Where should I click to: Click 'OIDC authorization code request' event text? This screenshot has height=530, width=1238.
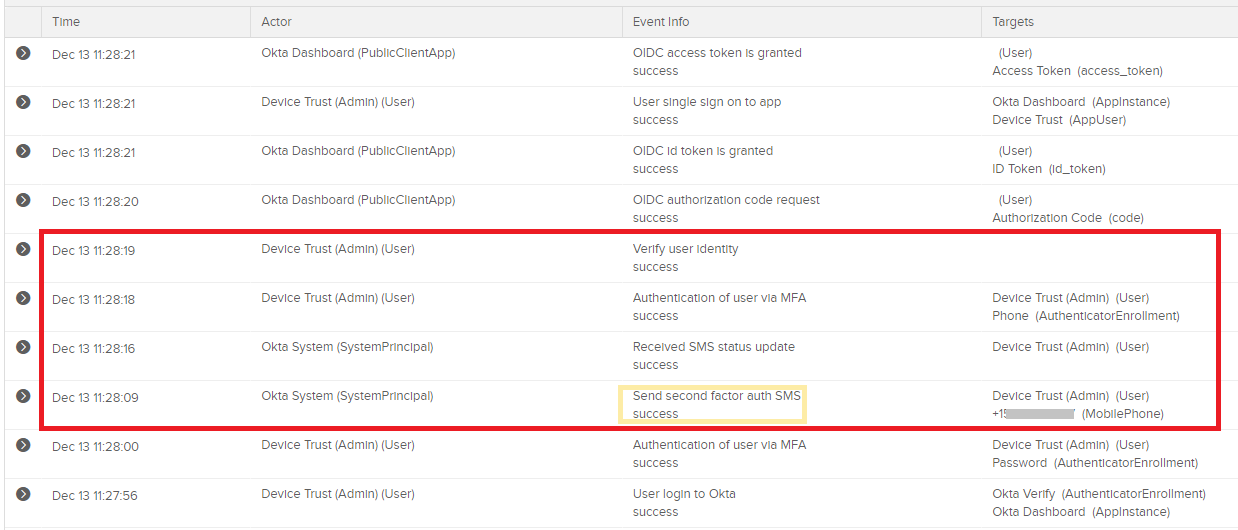point(726,200)
